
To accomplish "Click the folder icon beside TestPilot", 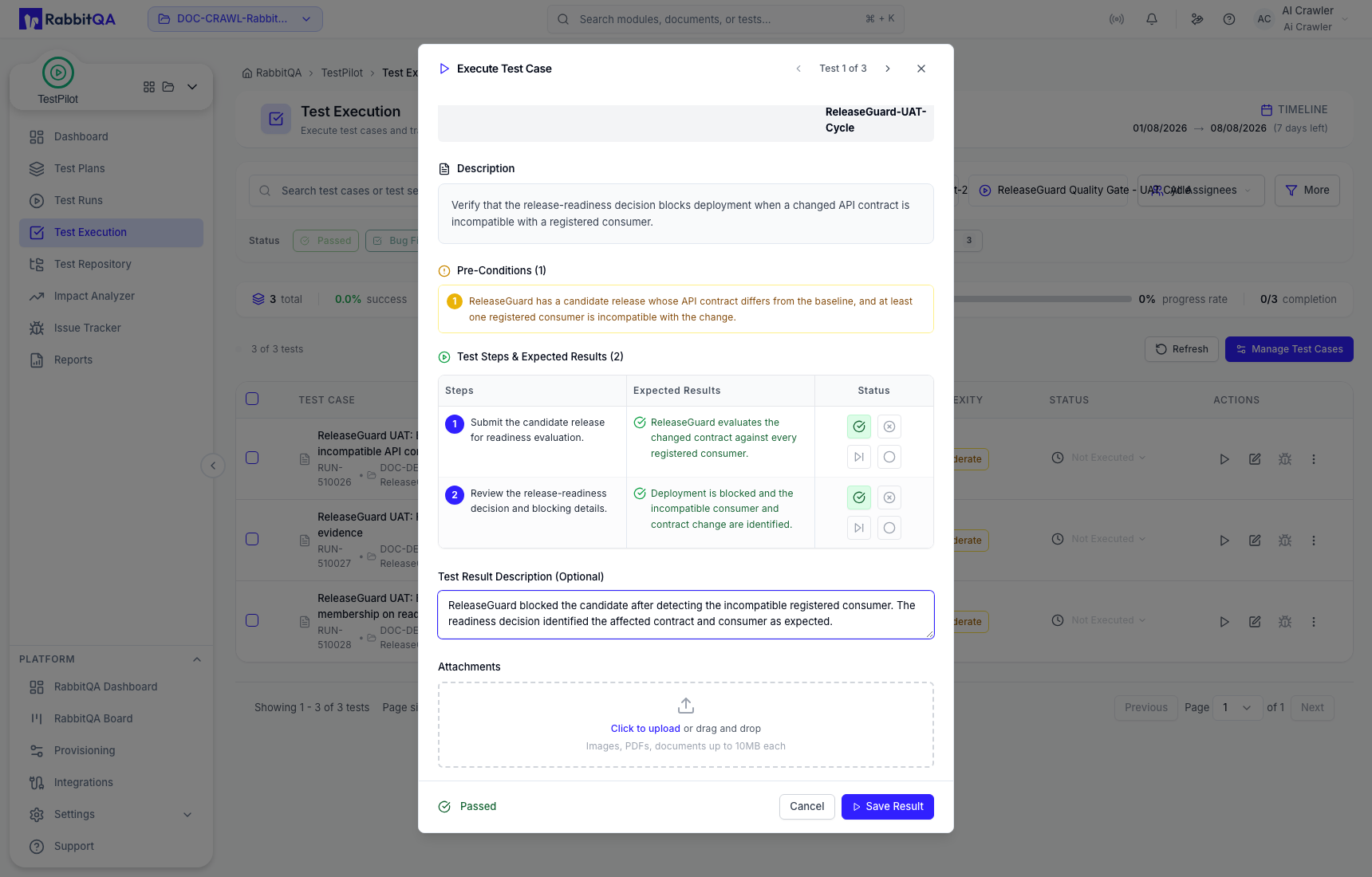I will coord(168,87).
